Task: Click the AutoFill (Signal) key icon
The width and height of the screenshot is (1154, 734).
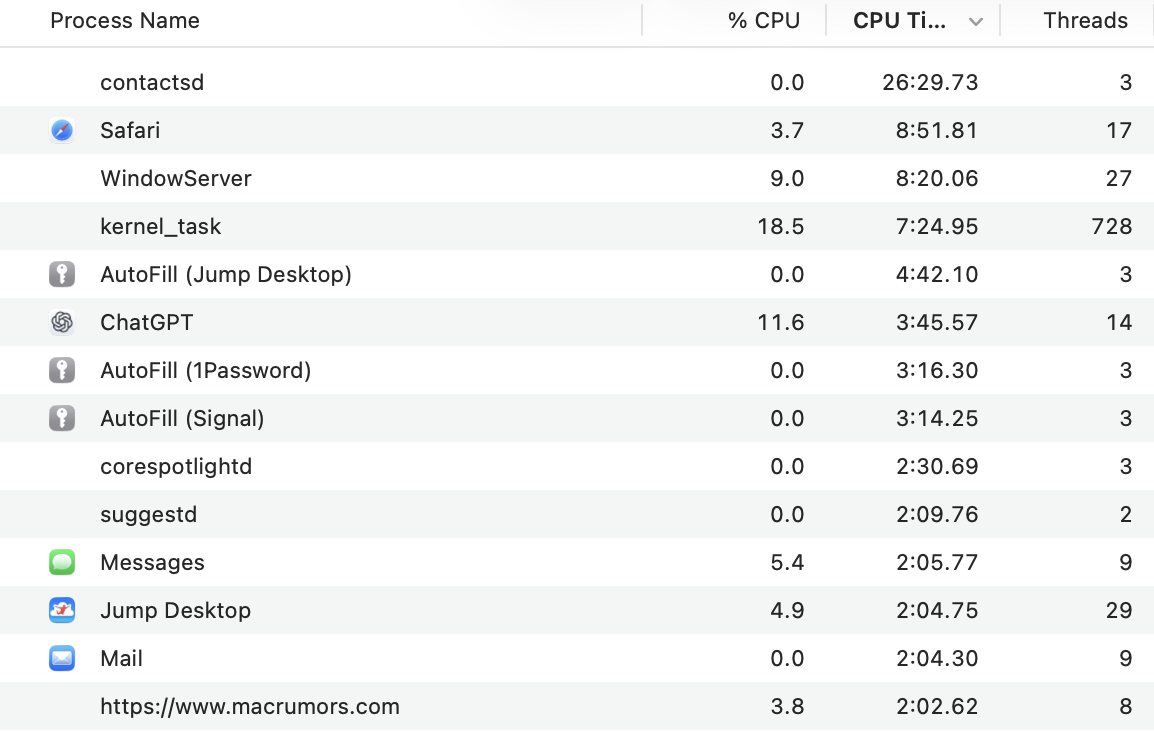Action: point(62,418)
